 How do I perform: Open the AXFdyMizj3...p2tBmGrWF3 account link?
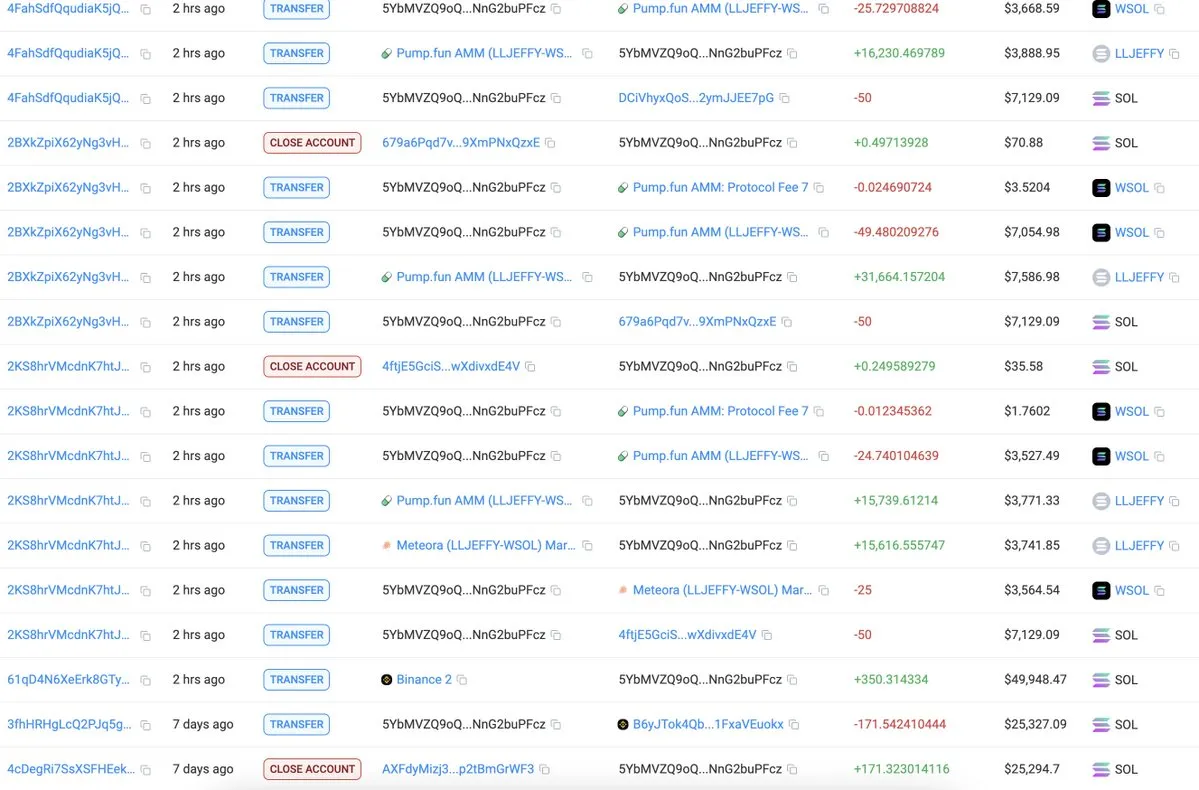tap(458, 769)
